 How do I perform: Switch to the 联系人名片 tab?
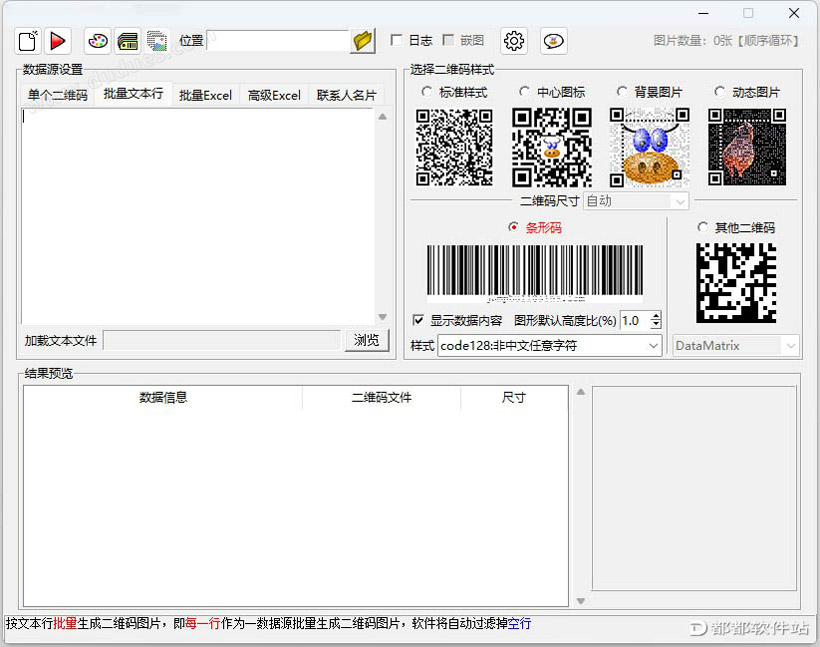pos(345,94)
